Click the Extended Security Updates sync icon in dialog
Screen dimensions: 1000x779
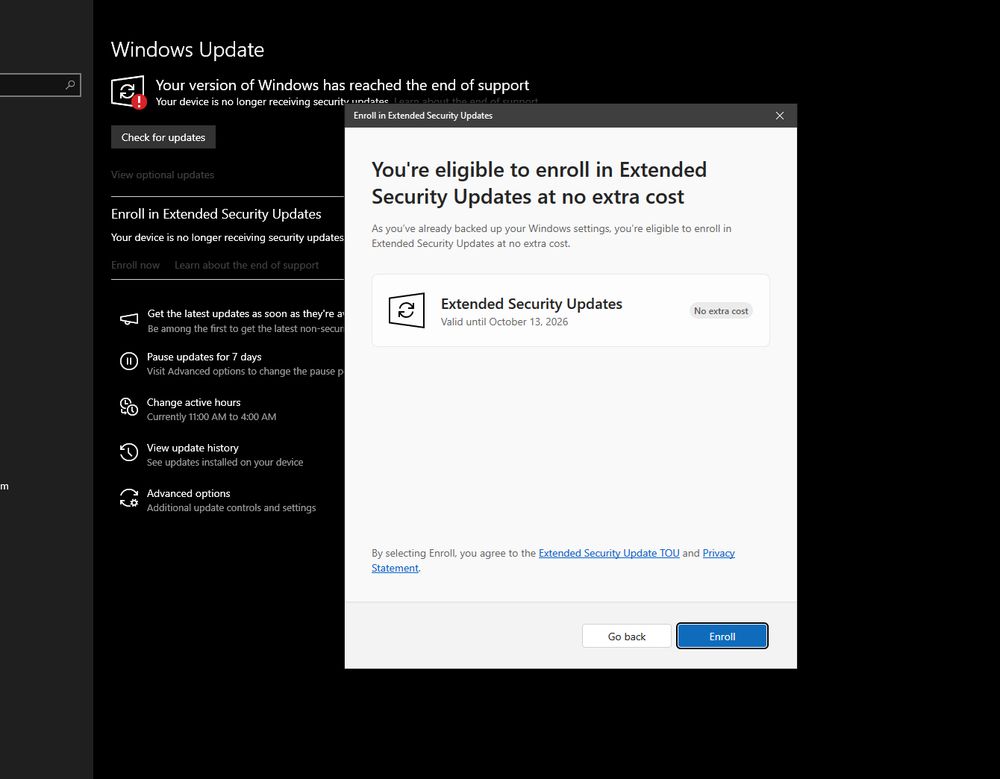point(406,311)
